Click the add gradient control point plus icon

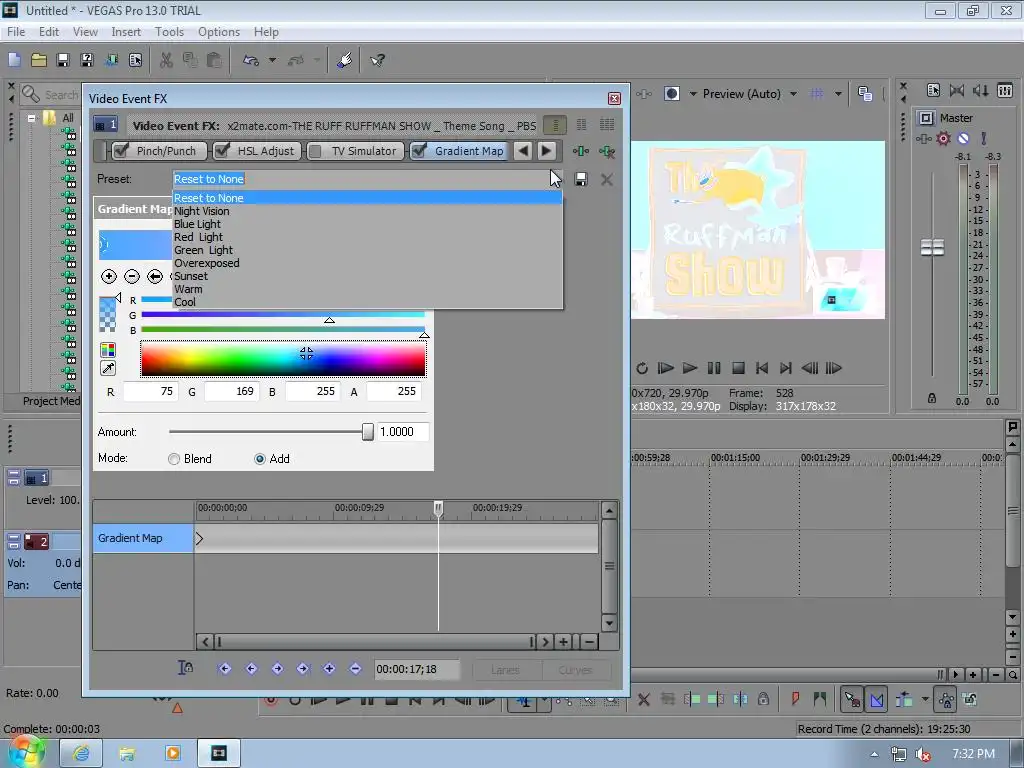pyautogui.click(x=108, y=276)
